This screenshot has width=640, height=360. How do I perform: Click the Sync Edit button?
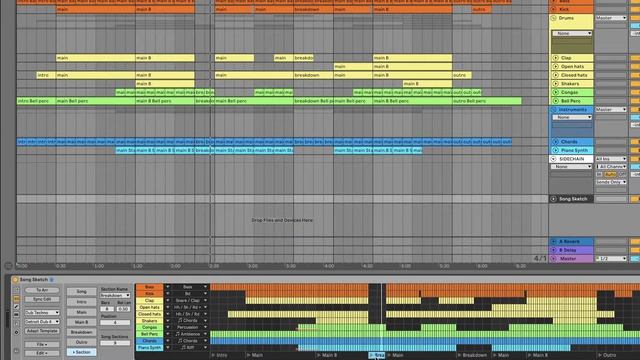42,299
